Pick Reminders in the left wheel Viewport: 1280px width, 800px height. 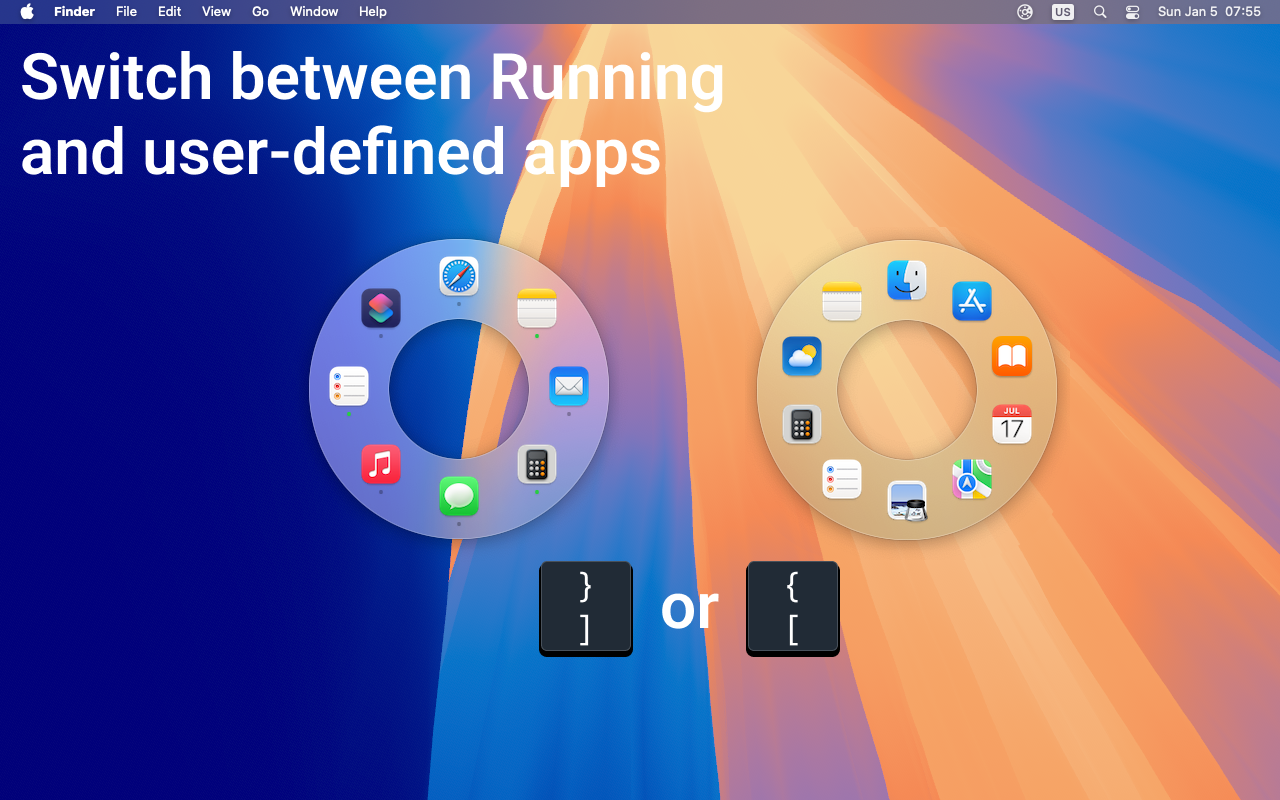(349, 386)
